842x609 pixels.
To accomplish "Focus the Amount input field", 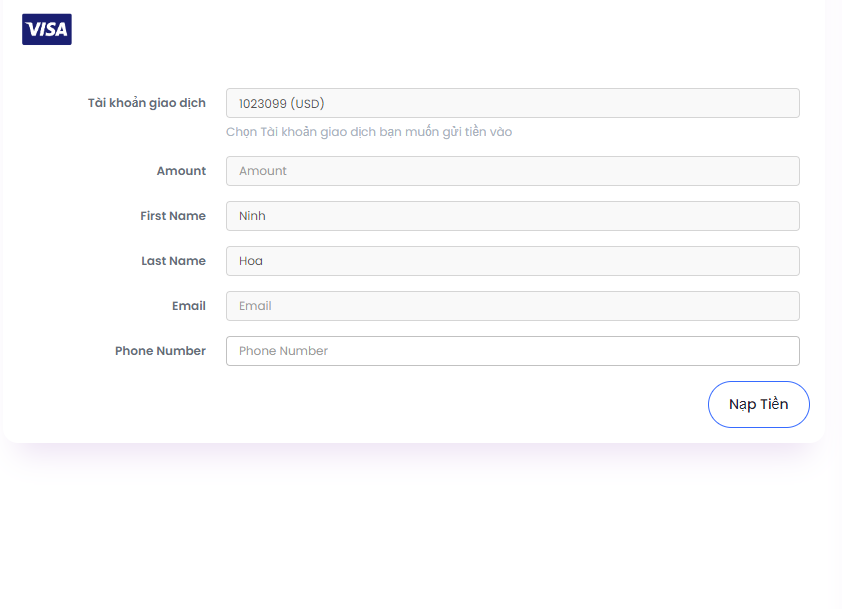I will click(x=513, y=171).
